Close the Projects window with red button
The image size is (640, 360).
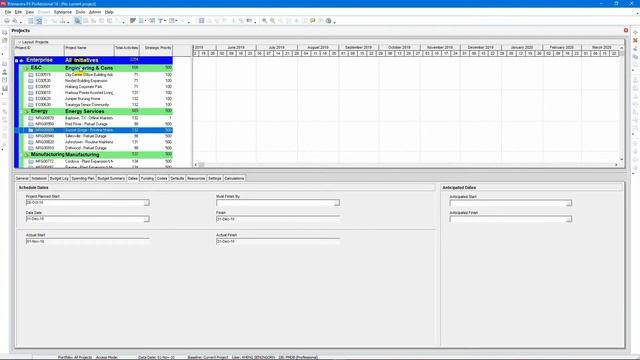(x=626, y=31)
